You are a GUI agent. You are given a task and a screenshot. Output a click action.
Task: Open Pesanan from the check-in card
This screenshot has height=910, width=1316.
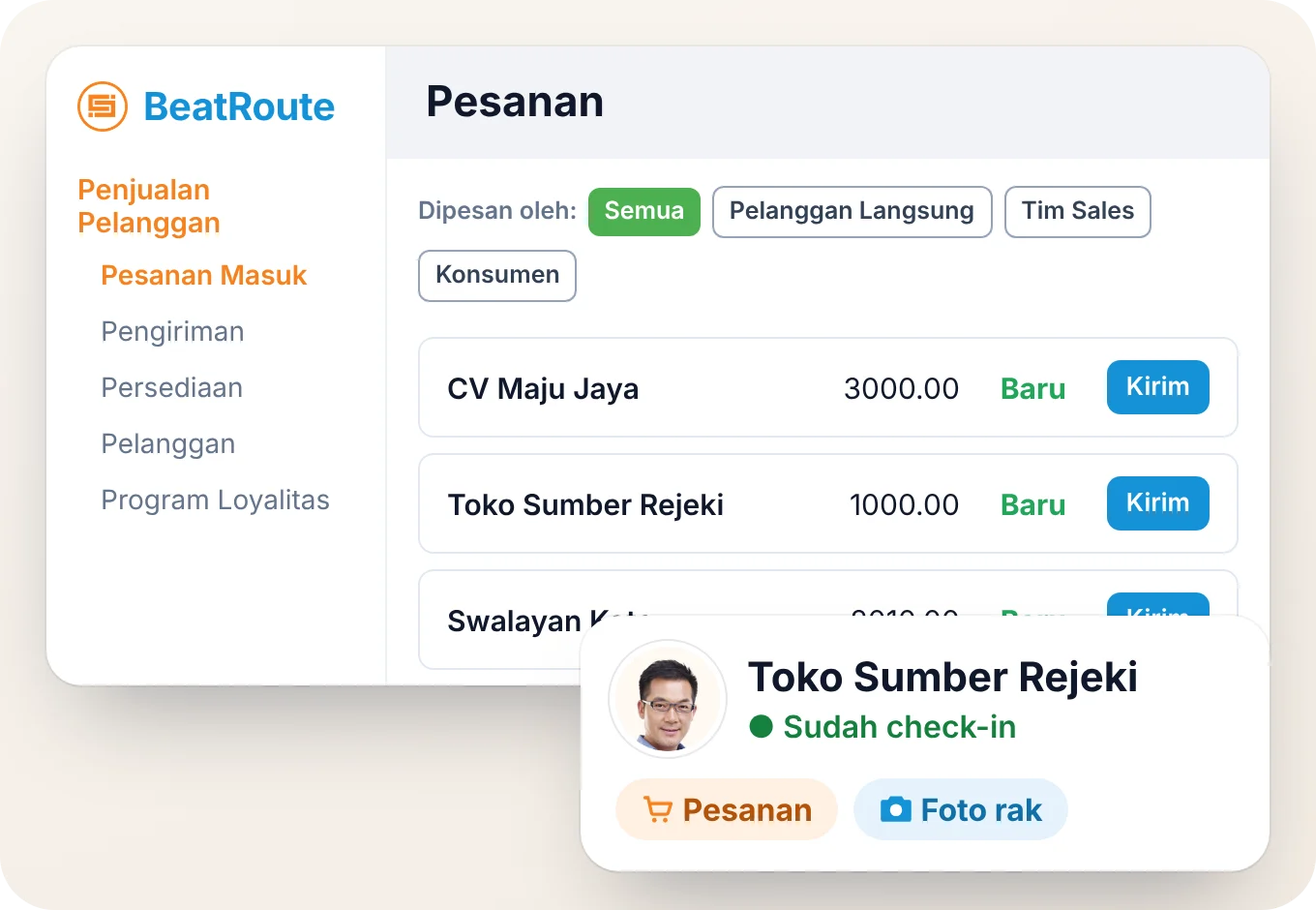(727, 809)
